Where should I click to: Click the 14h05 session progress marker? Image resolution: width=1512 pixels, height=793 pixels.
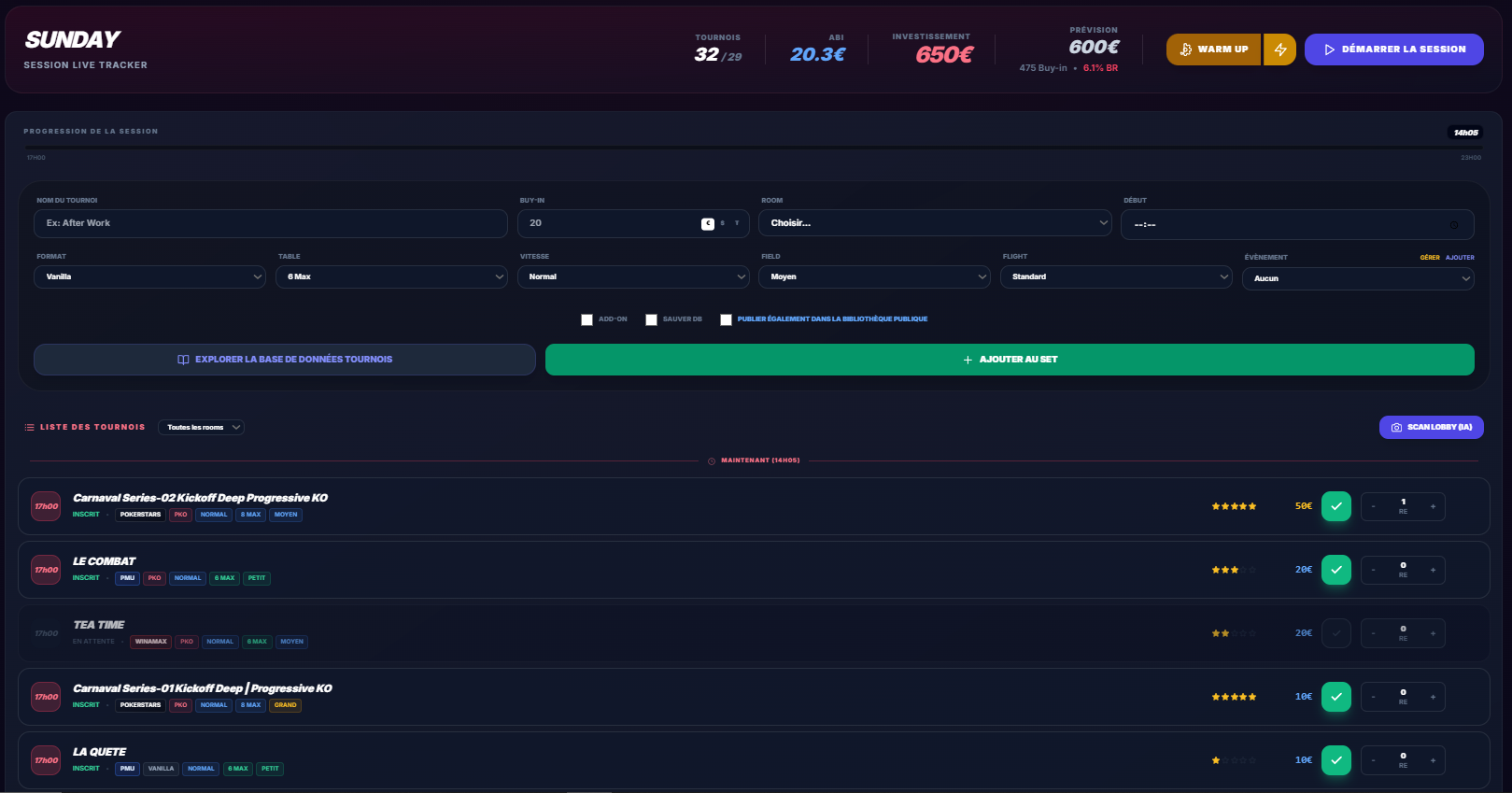pos(1465,133)
